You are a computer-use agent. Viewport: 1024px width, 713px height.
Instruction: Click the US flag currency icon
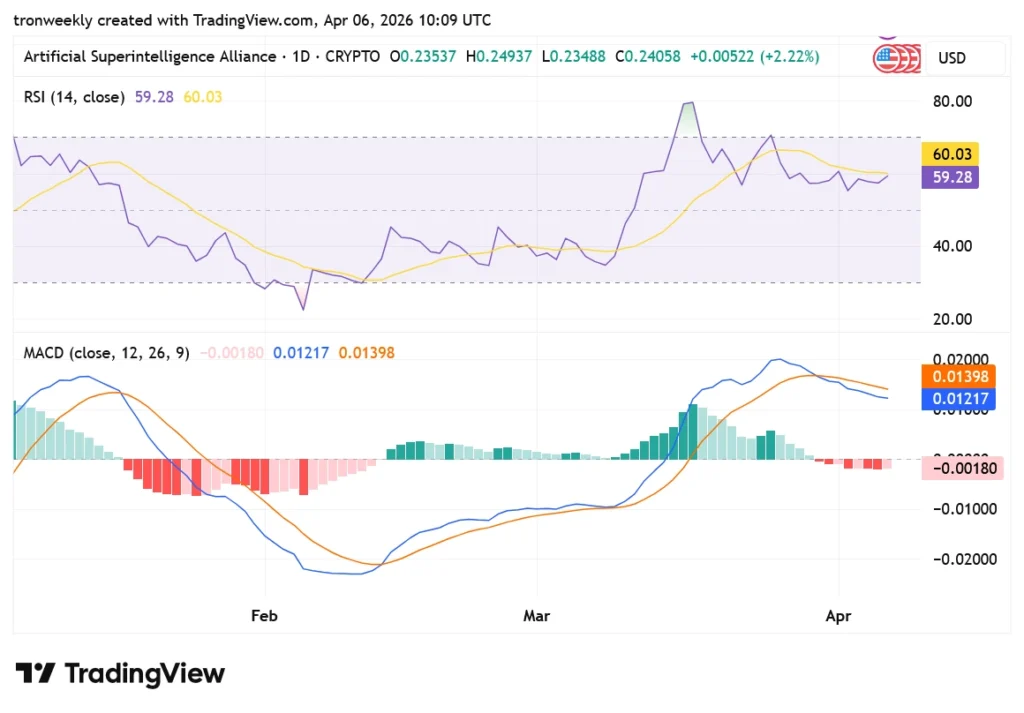pos(896,58)
